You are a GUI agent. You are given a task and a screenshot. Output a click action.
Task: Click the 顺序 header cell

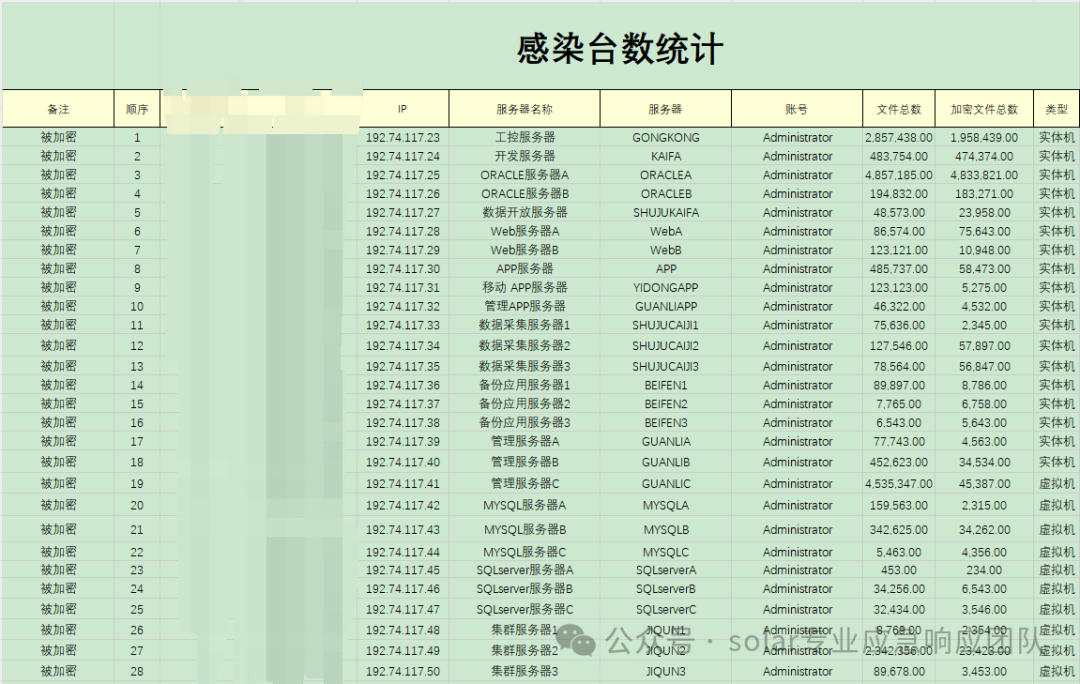point(137,109)
